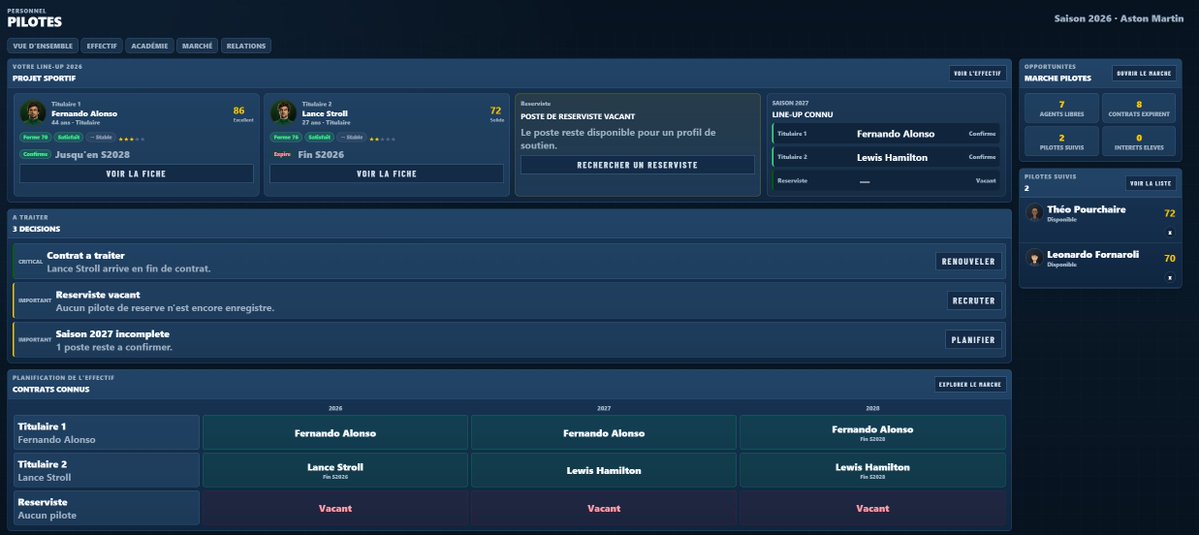Open Leonardo Fornaroli's name

point(1093,255)
